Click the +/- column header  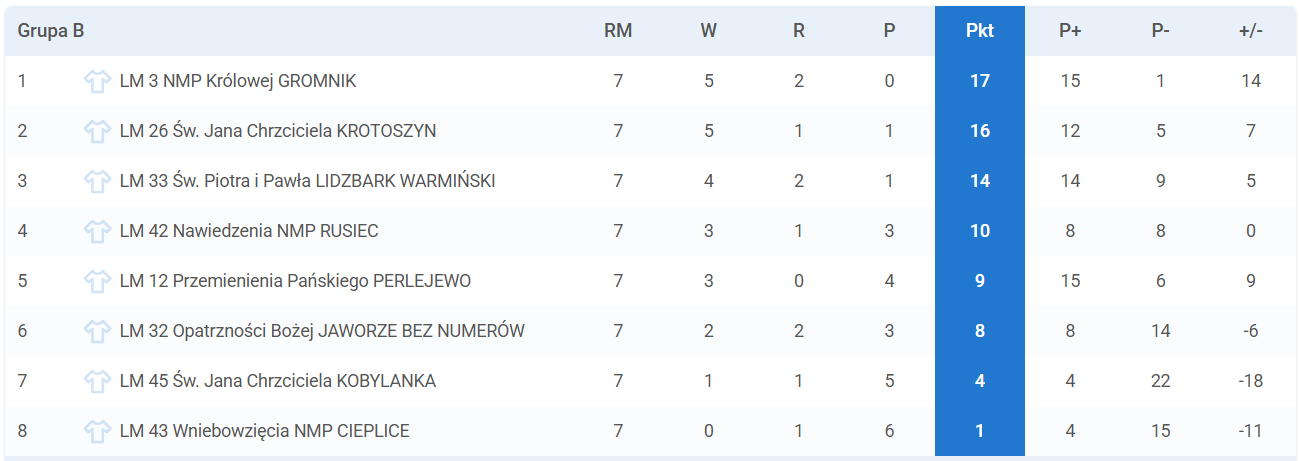click(x=1251, y=31)
